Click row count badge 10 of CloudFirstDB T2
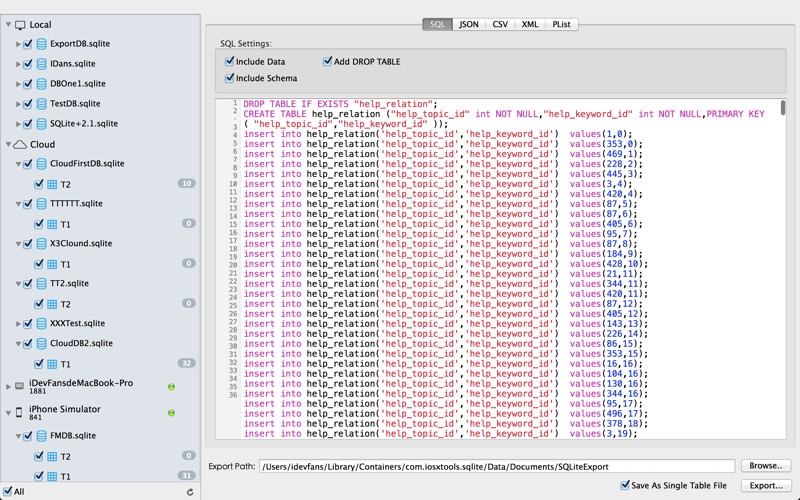Viewport: 800px width, 500px height. (x=187, y=184)
